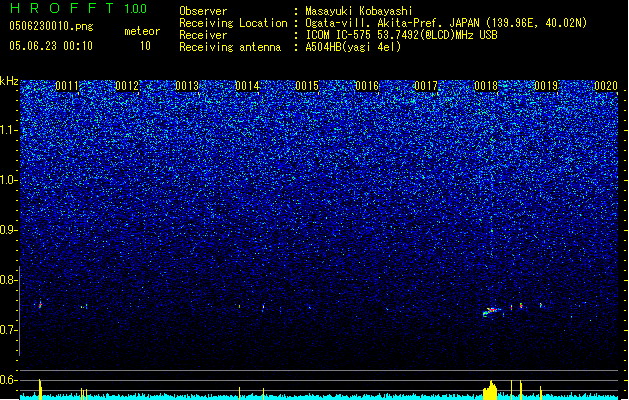The image size is (629, 400).
Task: Click the 0013 time marker
Action: point(187,86)
